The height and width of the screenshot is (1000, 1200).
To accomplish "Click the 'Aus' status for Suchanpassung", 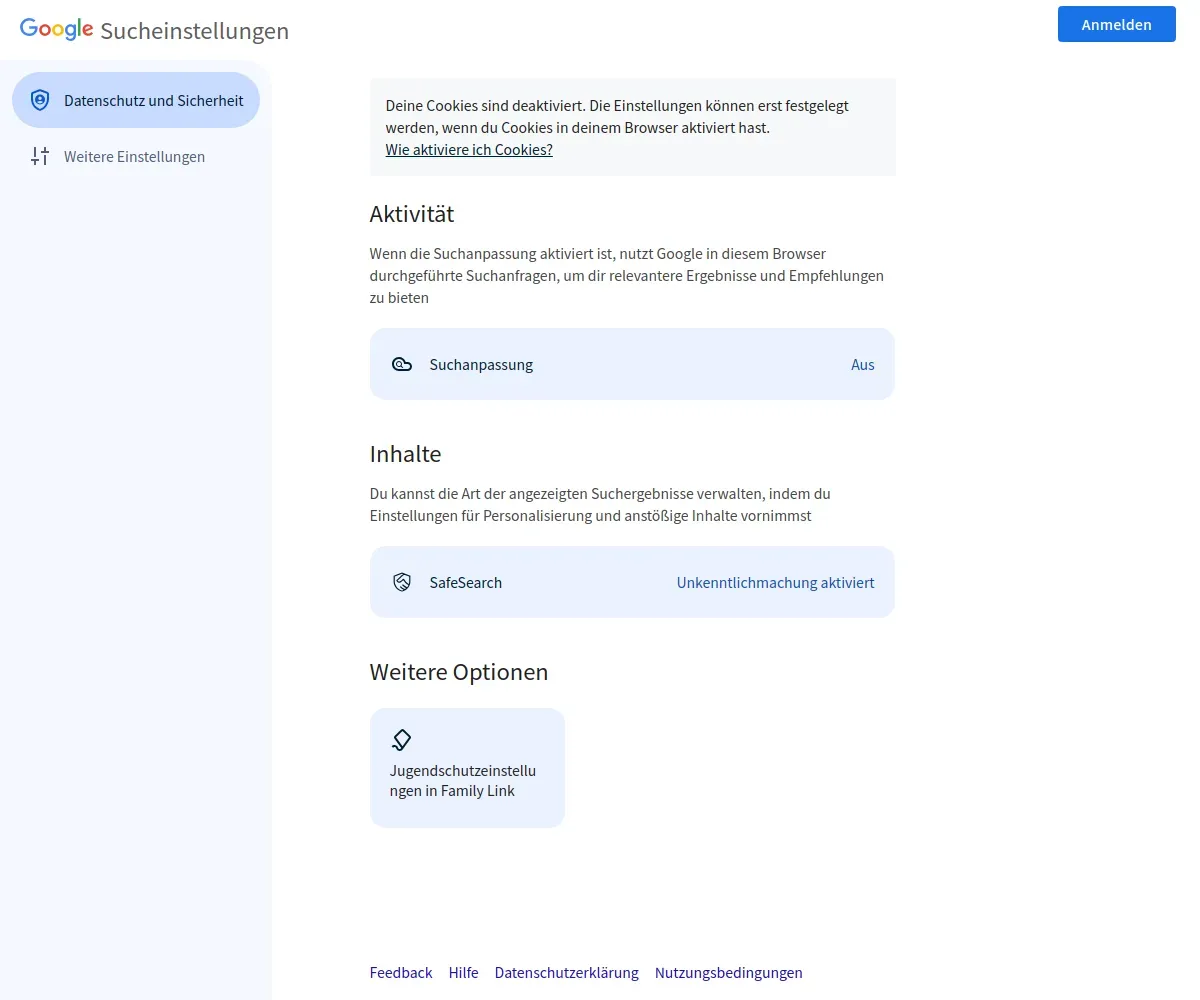I will tap(863, 365).
